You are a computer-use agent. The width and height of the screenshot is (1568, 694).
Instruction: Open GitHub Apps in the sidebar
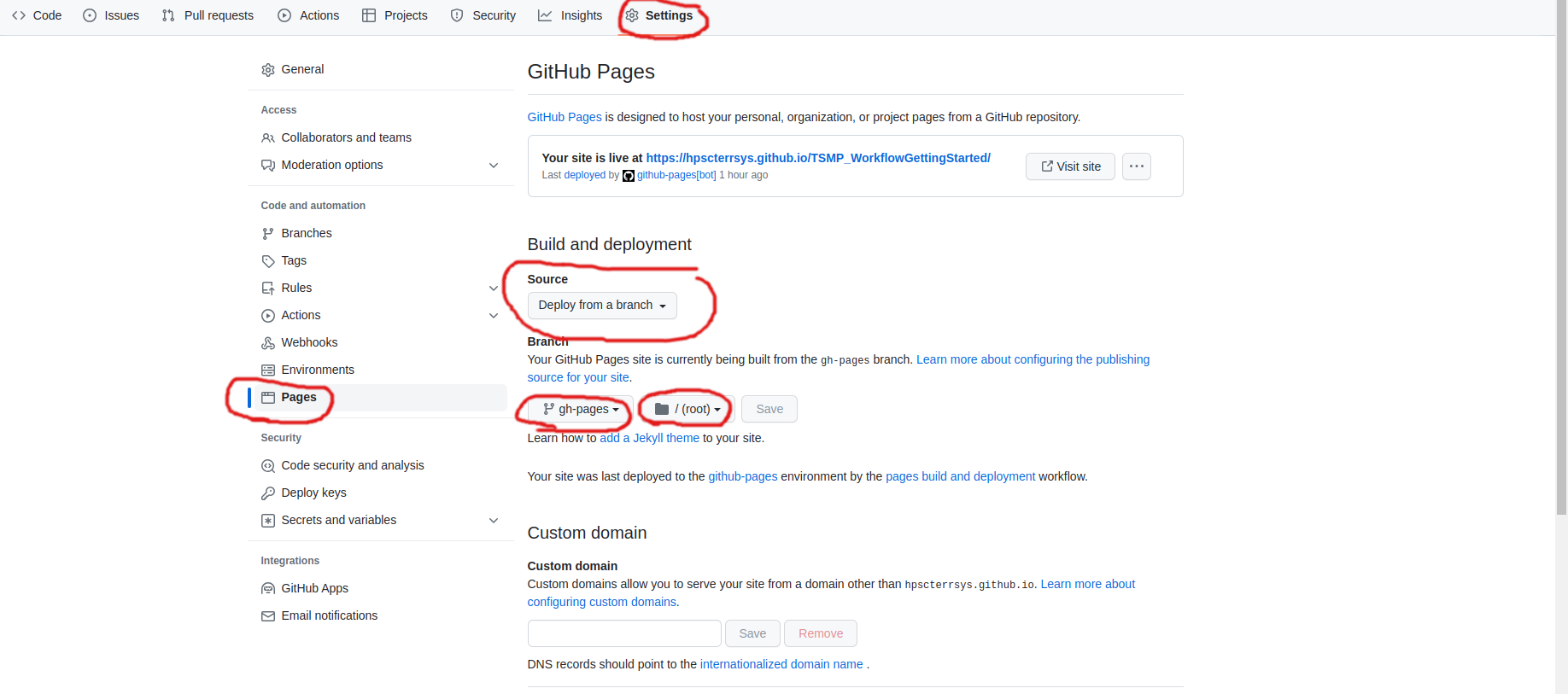[382, 589]
